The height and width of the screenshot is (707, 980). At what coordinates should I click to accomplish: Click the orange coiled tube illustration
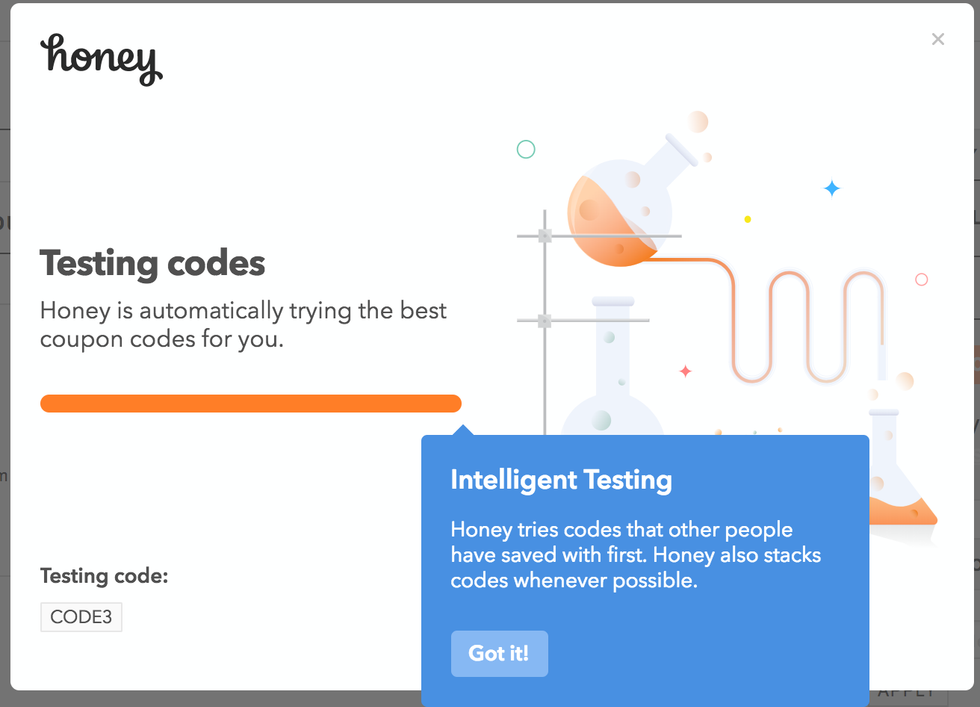800,325
